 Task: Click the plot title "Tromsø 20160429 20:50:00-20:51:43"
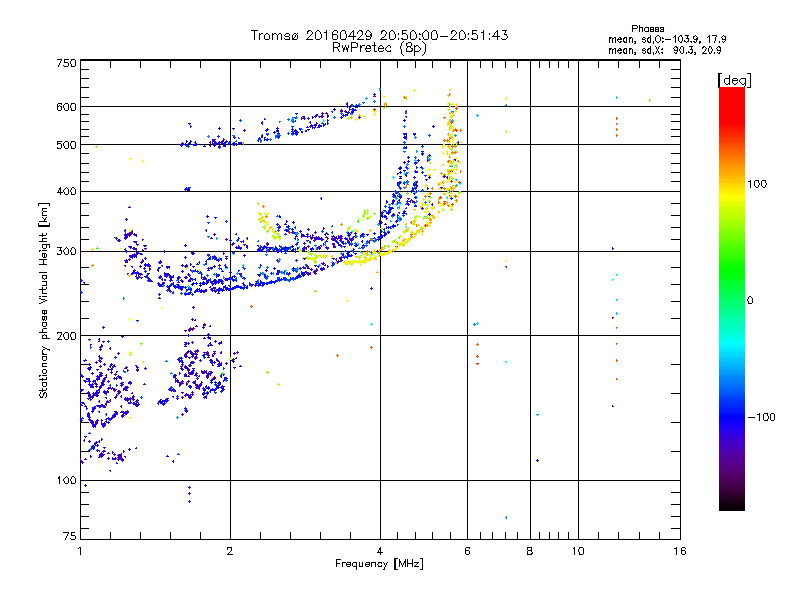pos(379,35)
